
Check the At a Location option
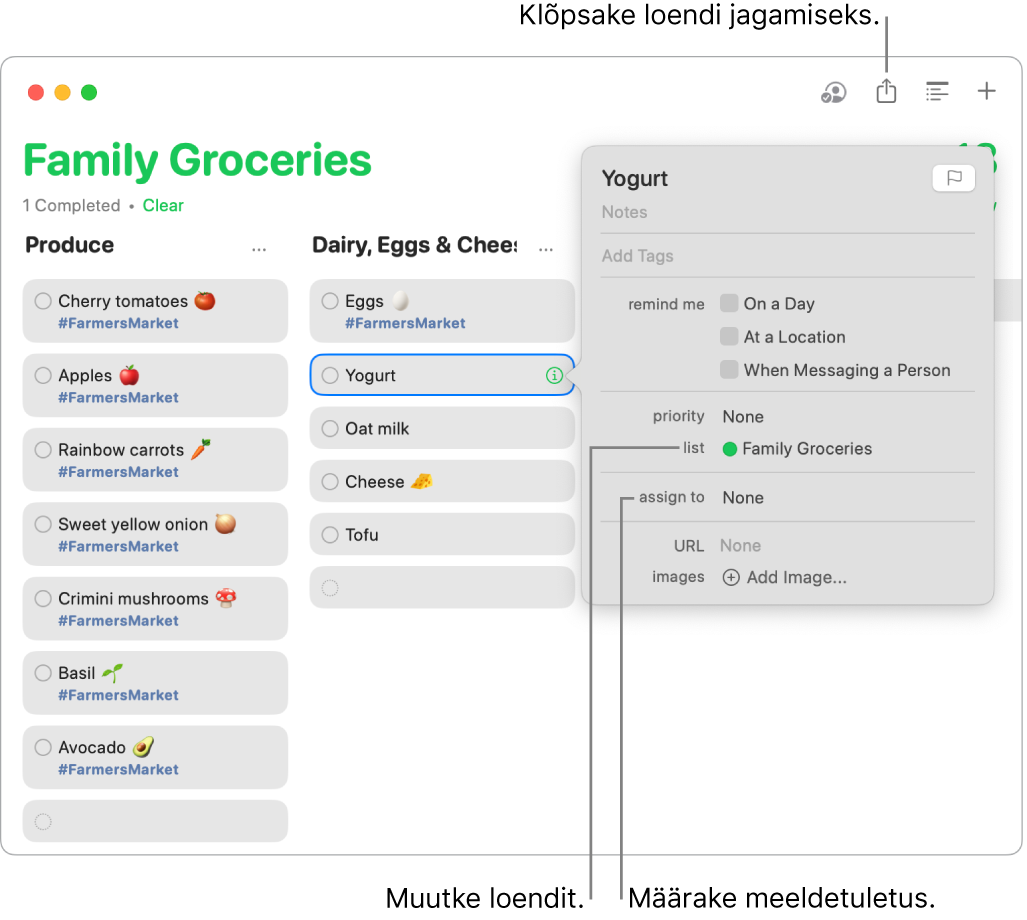click(729, 337)
